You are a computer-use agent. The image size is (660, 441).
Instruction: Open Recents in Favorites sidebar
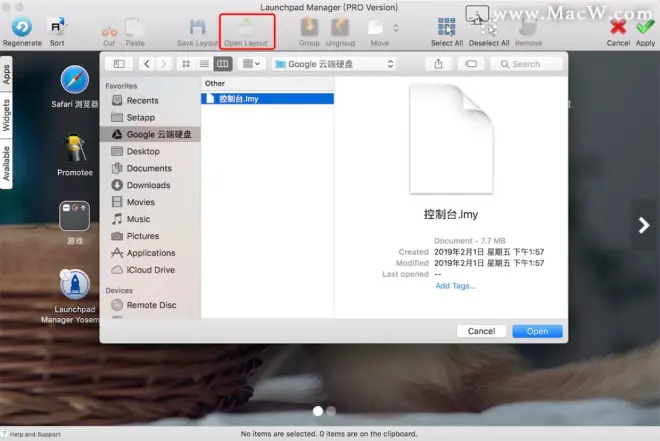(150, 101)
